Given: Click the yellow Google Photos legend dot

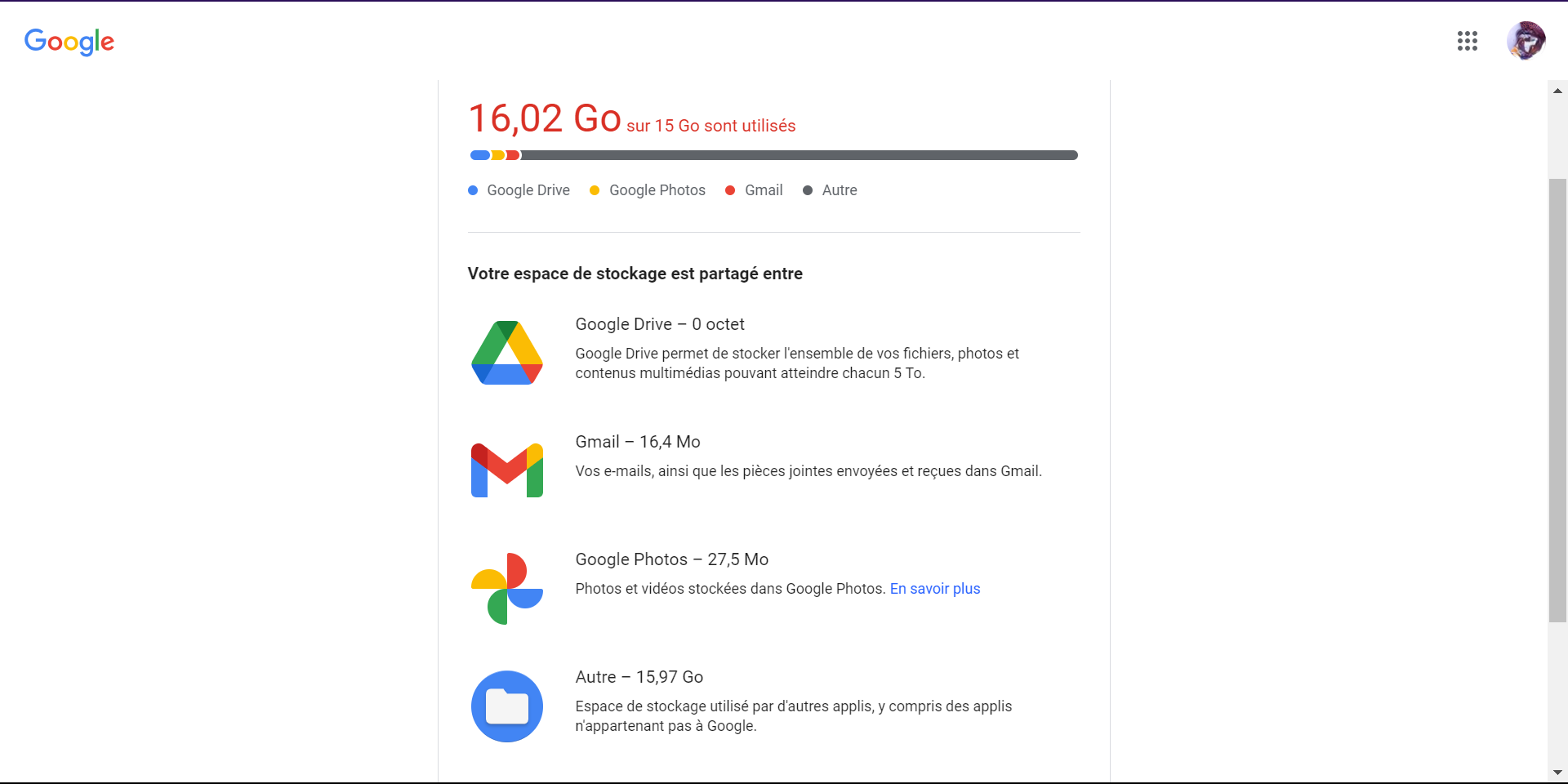Looking at the screenshot, I should 595,190.
